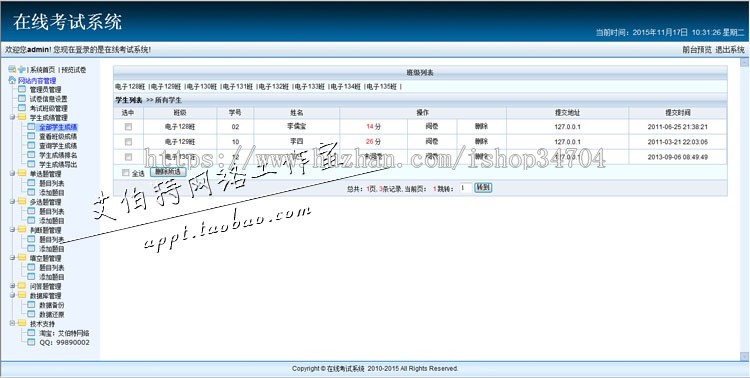Click the 填空题管理 folder icon

(22, 258)
